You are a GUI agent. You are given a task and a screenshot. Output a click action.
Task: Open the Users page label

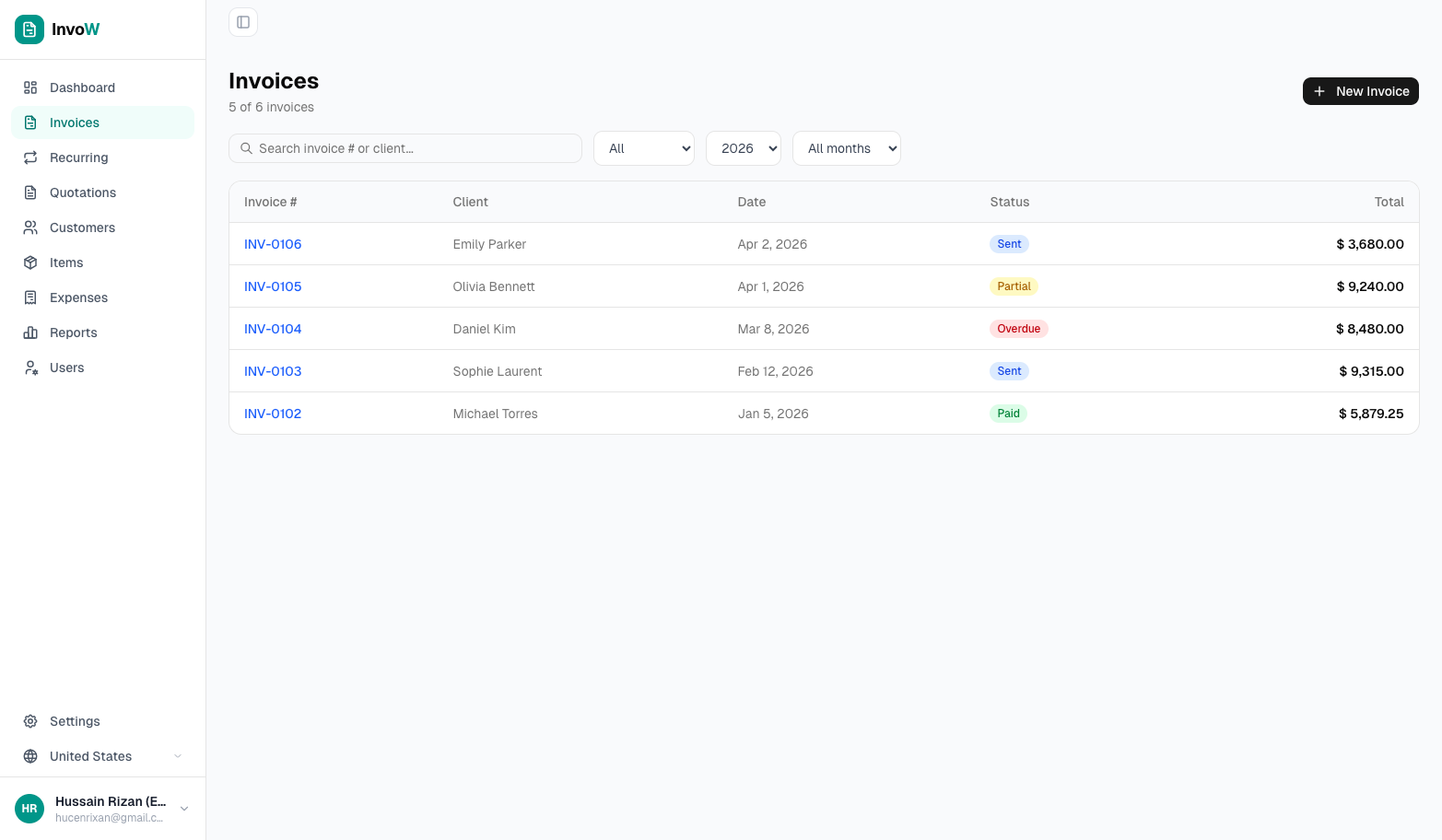coord(66,367)
